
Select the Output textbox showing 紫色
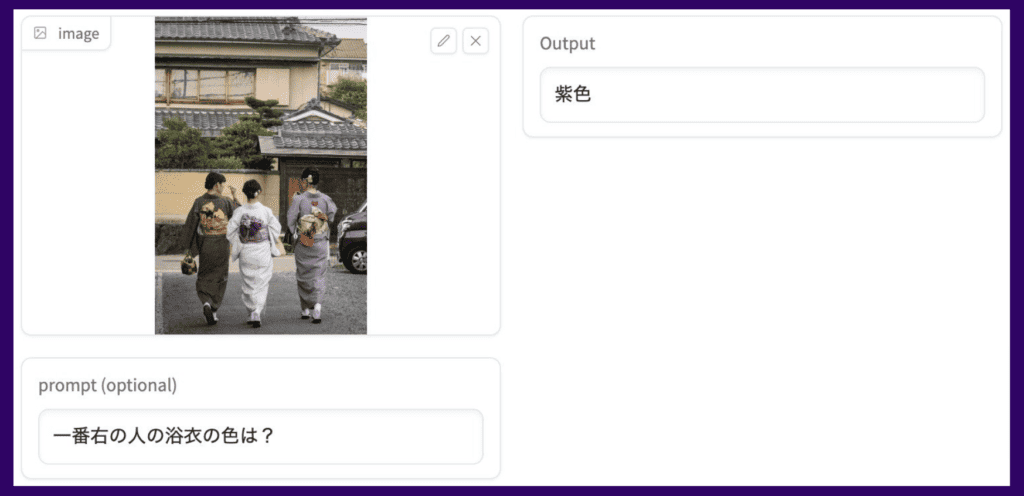coord(762,95)
